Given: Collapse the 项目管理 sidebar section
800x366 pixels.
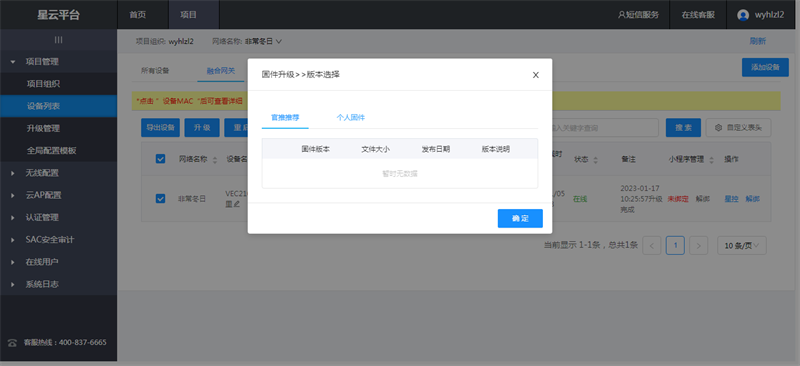Looking at the screenshot, I should click(59, 62).
